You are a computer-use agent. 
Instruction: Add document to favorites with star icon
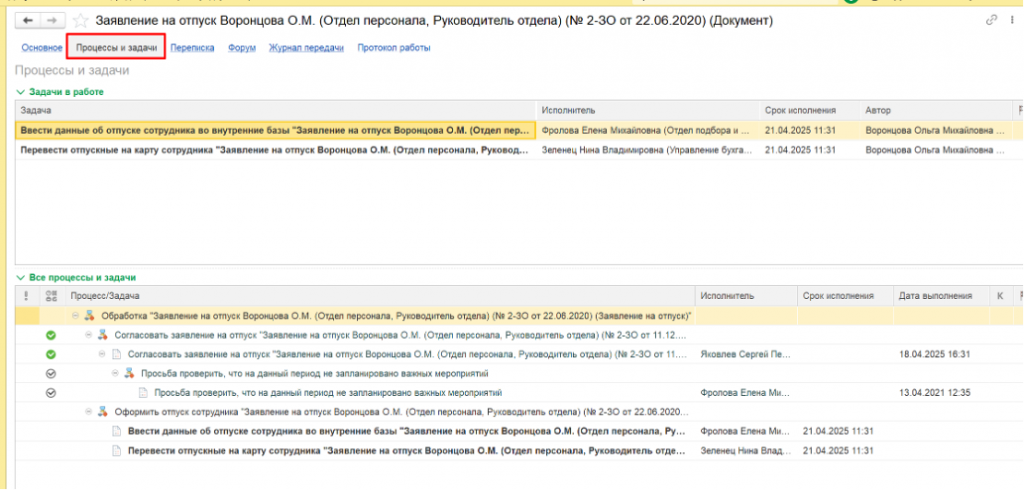point(80,20)
